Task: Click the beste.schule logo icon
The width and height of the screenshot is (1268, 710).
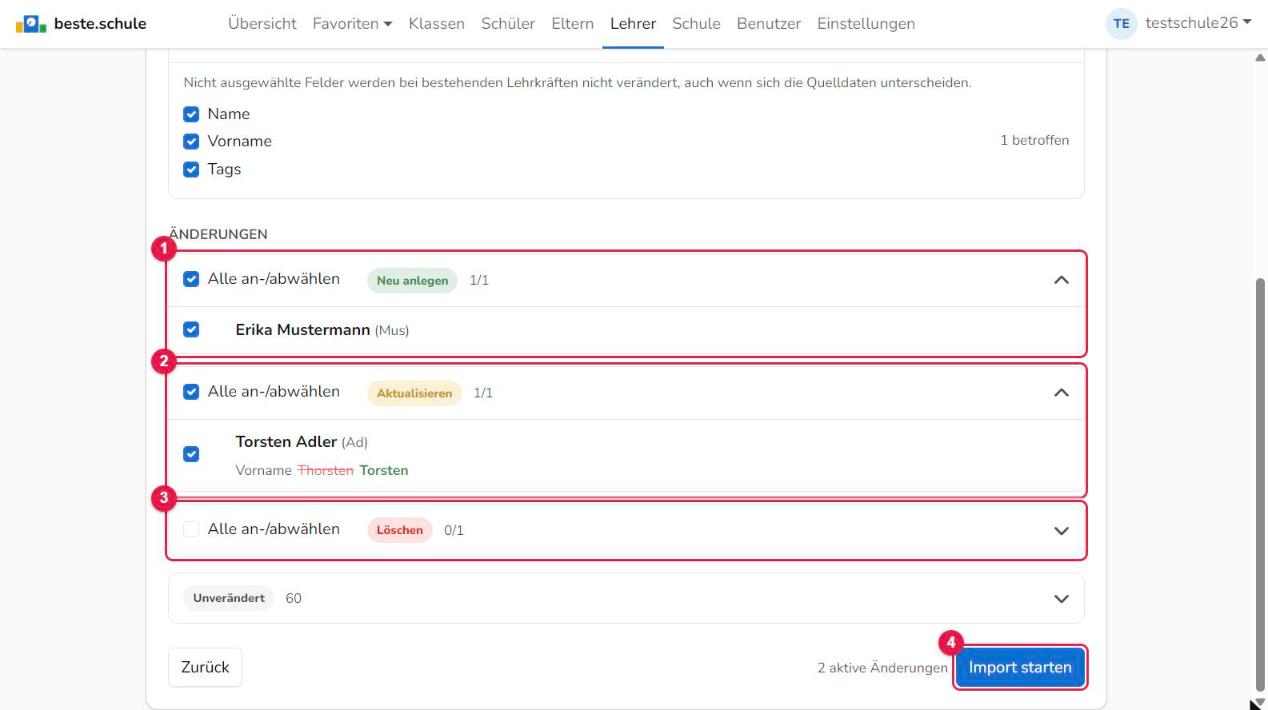Action: click(29, 23)
